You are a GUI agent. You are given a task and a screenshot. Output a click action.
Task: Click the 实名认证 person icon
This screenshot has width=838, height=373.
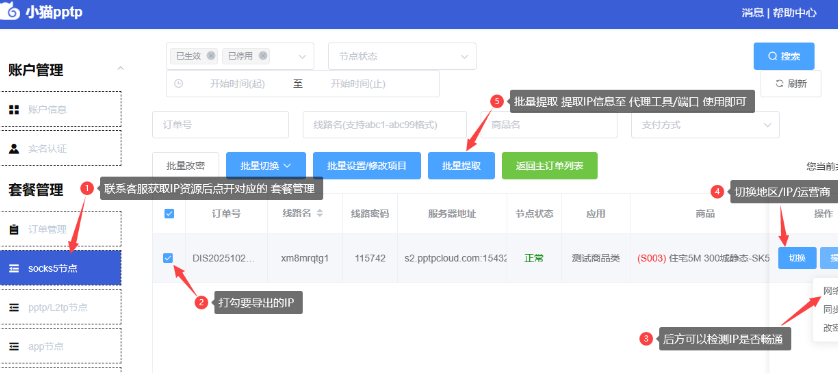tap(14, 149)
